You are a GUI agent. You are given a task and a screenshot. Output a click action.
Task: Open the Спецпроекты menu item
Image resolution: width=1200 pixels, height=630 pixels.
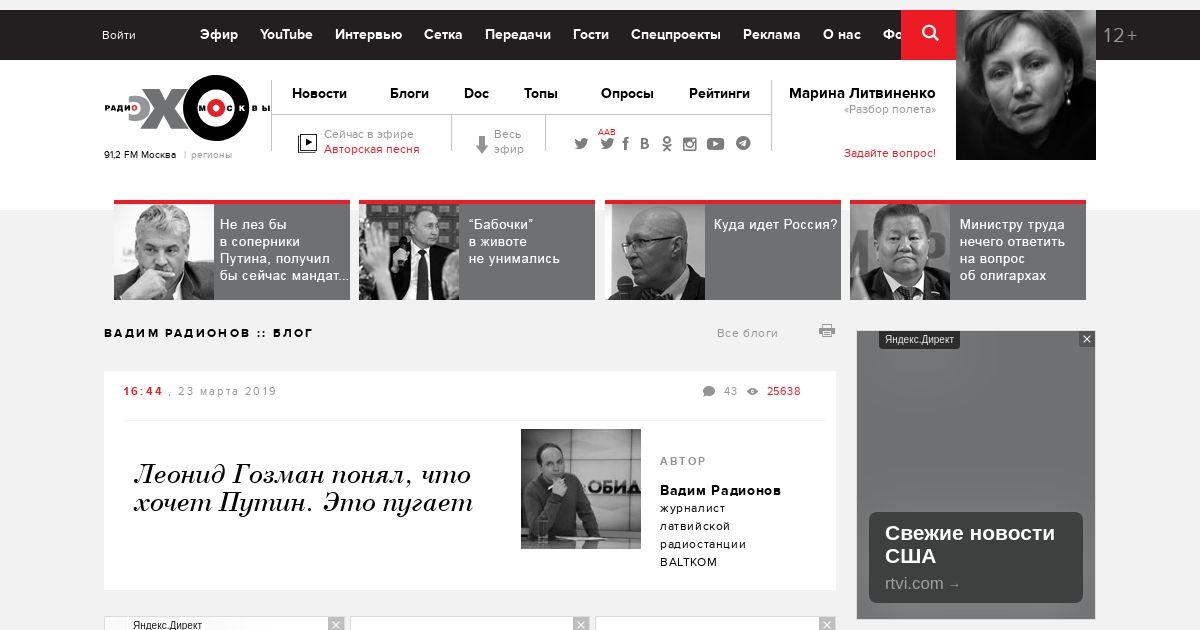point(676,34)
